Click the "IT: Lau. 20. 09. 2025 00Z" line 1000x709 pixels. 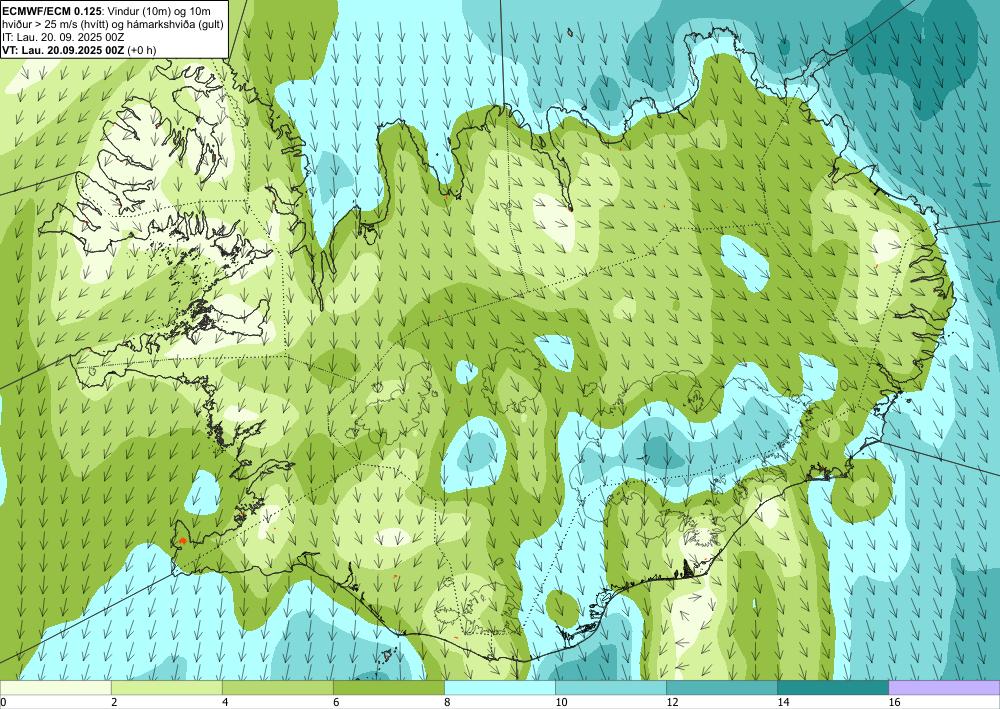coord(63,37)
